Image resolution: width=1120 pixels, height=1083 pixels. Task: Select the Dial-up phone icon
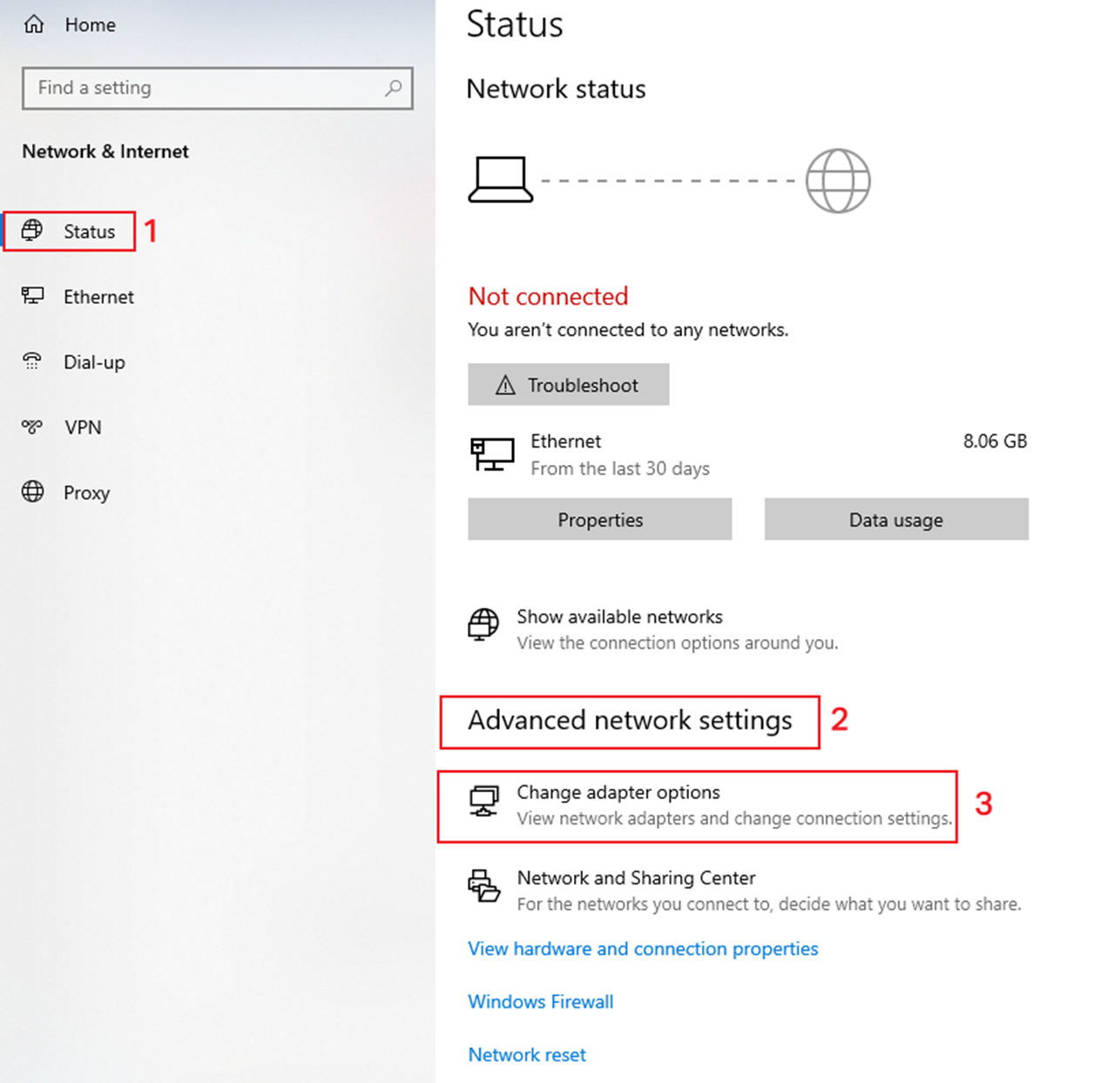(x=32, y=361)
